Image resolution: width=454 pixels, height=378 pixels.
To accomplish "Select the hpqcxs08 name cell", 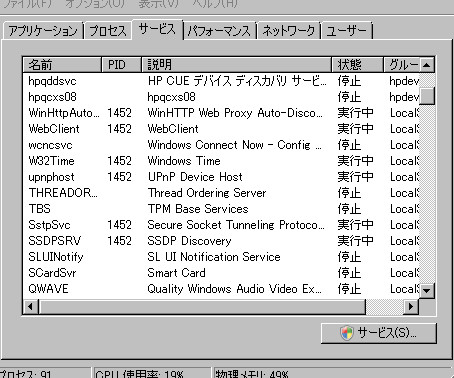I will pyautogui.click(x=52, y=97).
